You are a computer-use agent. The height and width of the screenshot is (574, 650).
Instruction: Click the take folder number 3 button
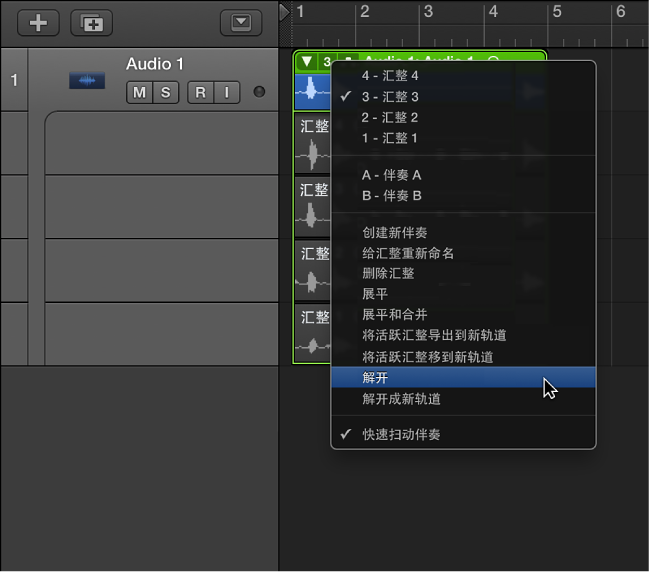326,62
